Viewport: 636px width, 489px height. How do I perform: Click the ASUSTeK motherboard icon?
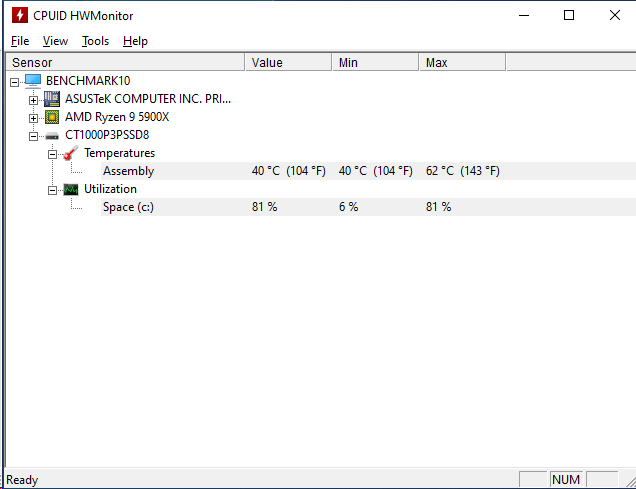(52, 99)
